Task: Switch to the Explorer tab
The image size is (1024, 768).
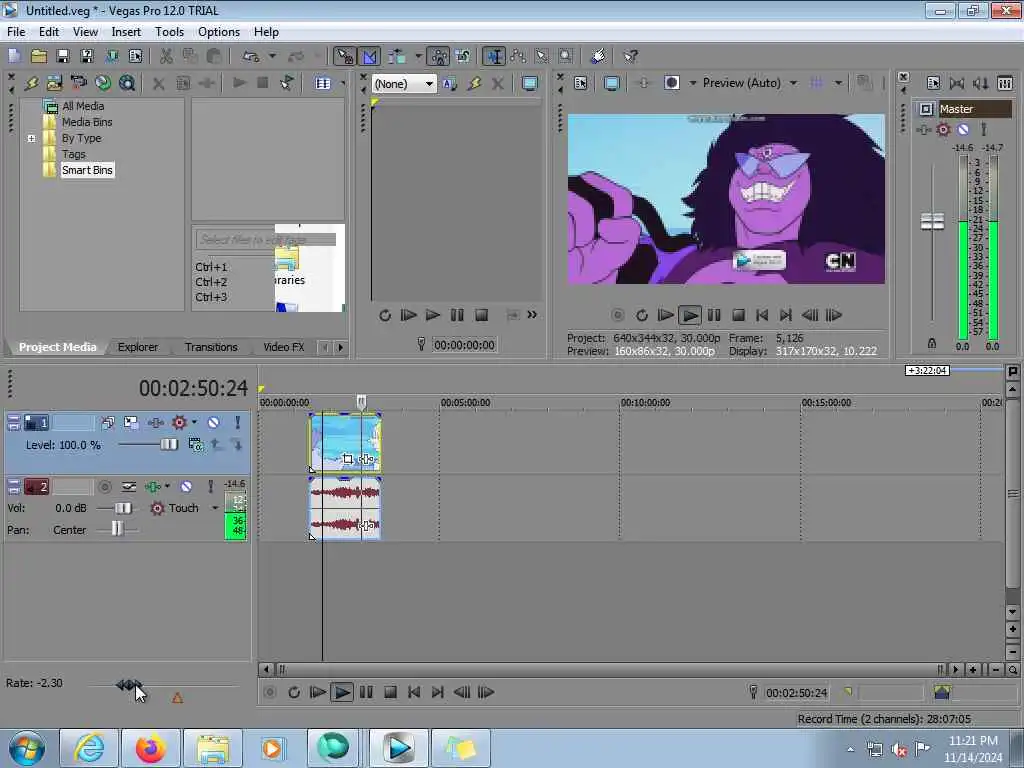Action: coord(137,347)
